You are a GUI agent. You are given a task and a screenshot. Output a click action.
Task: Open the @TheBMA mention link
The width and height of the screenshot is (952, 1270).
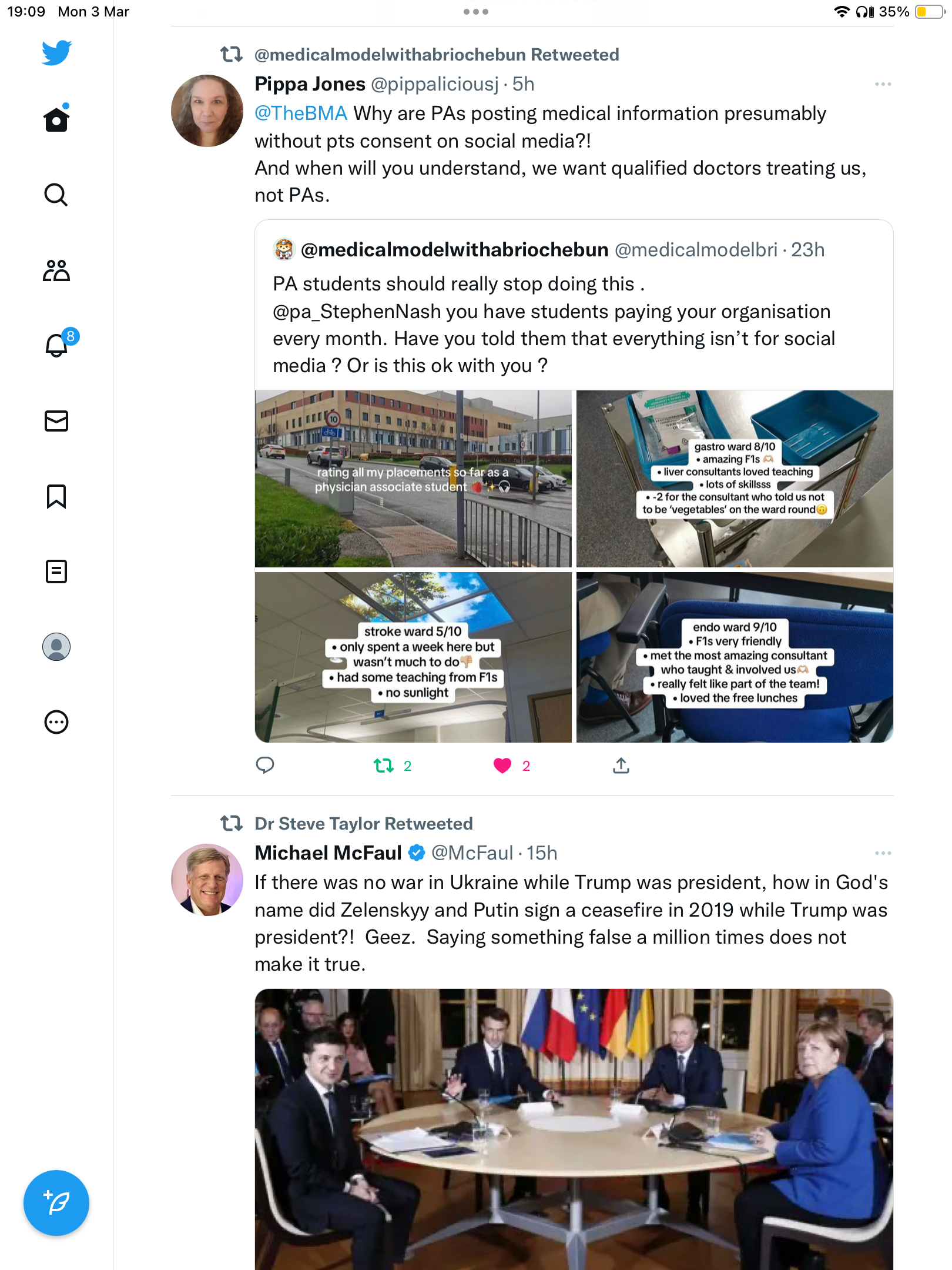[301, 113]
